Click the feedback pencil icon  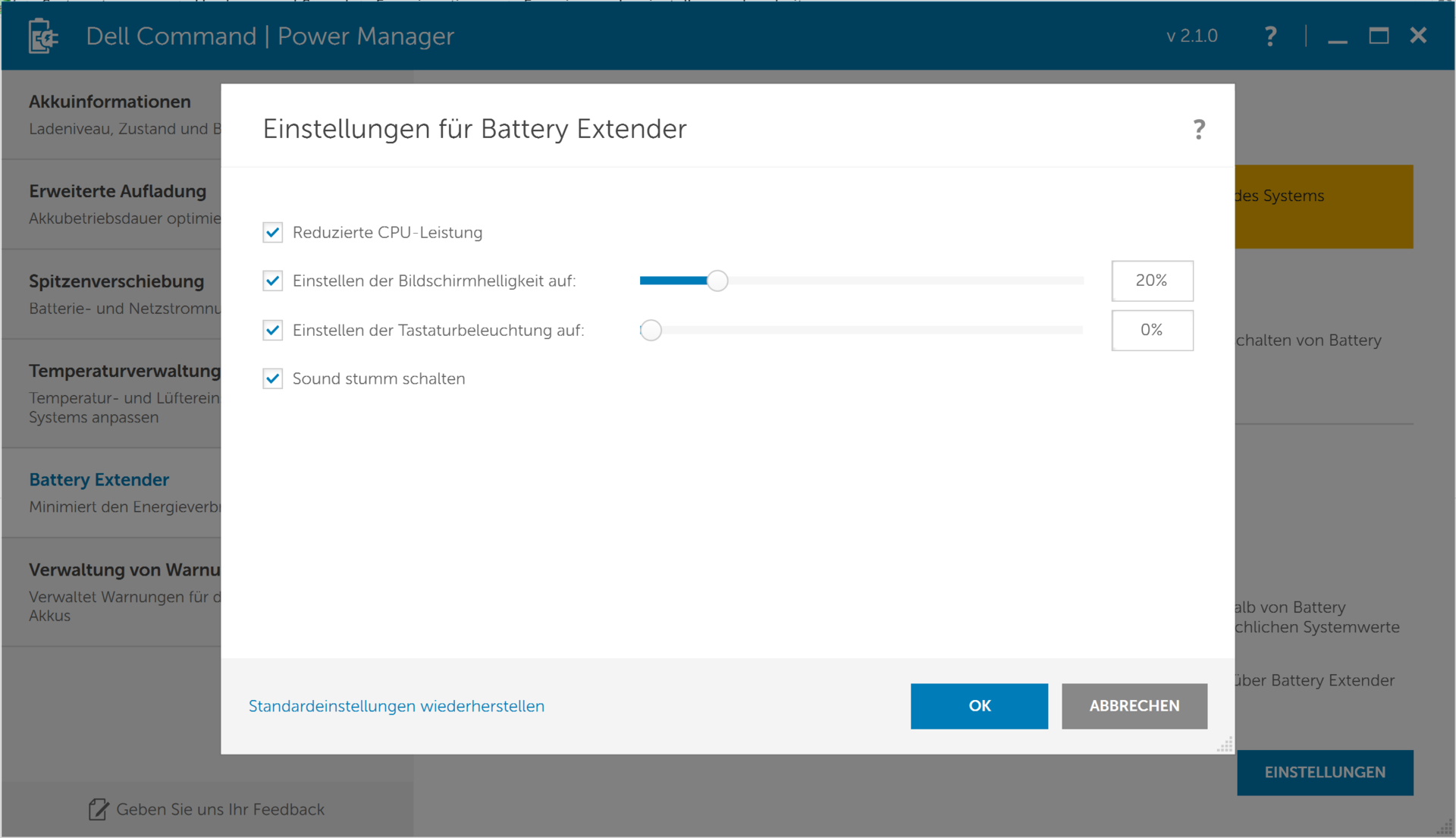coord(98,809)
